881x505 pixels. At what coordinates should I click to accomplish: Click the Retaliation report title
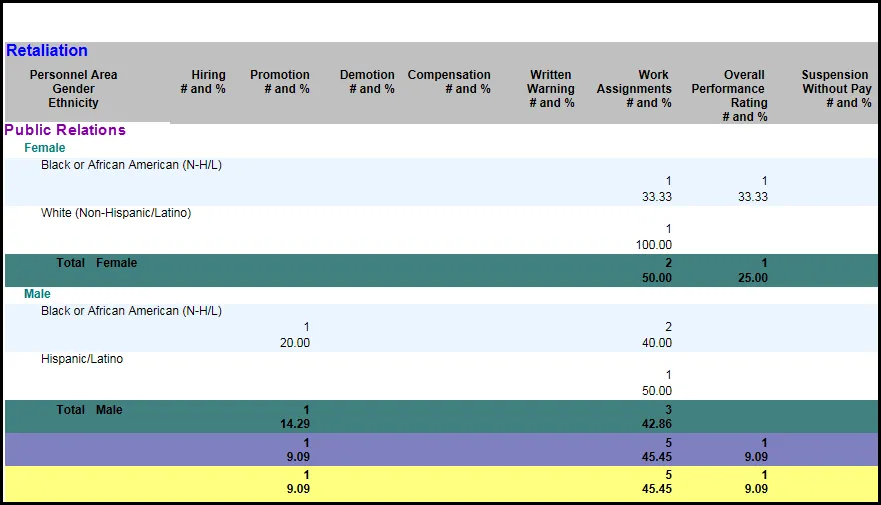pyautogui.click(x=47, y=51)
